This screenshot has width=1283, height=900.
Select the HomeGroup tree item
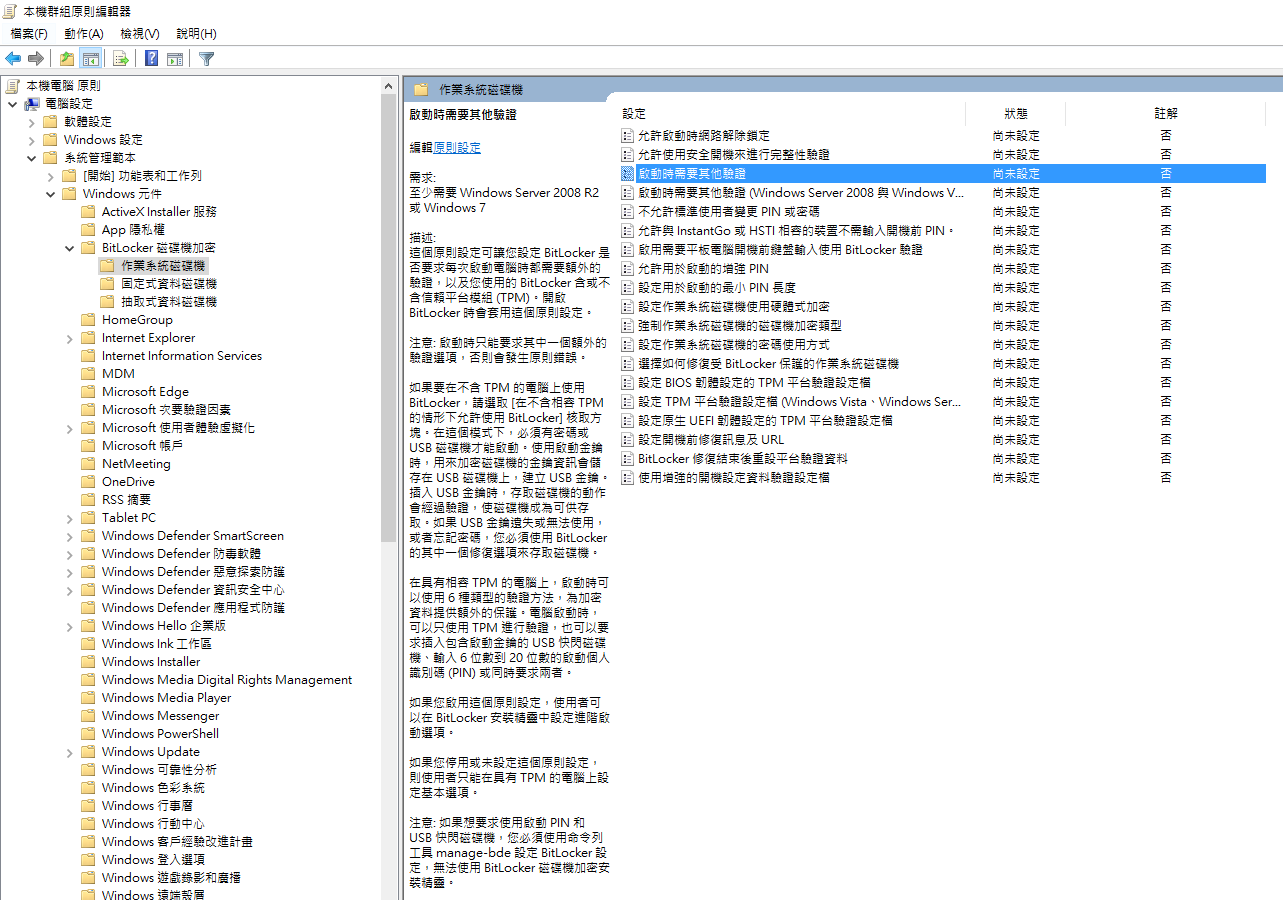[137, 320]
